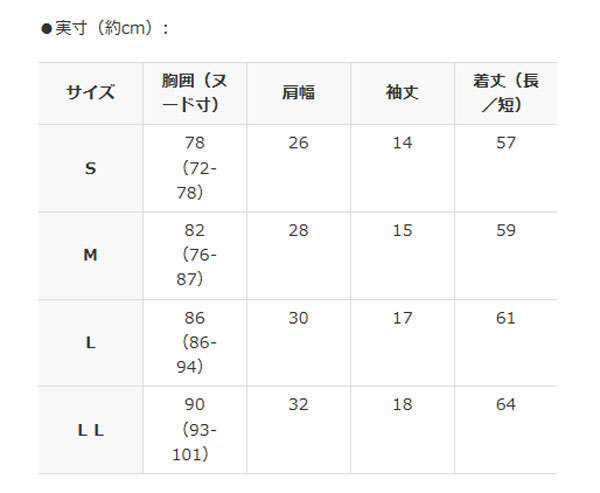
Task: Click the サイズ column header
Action: point(91,93)
